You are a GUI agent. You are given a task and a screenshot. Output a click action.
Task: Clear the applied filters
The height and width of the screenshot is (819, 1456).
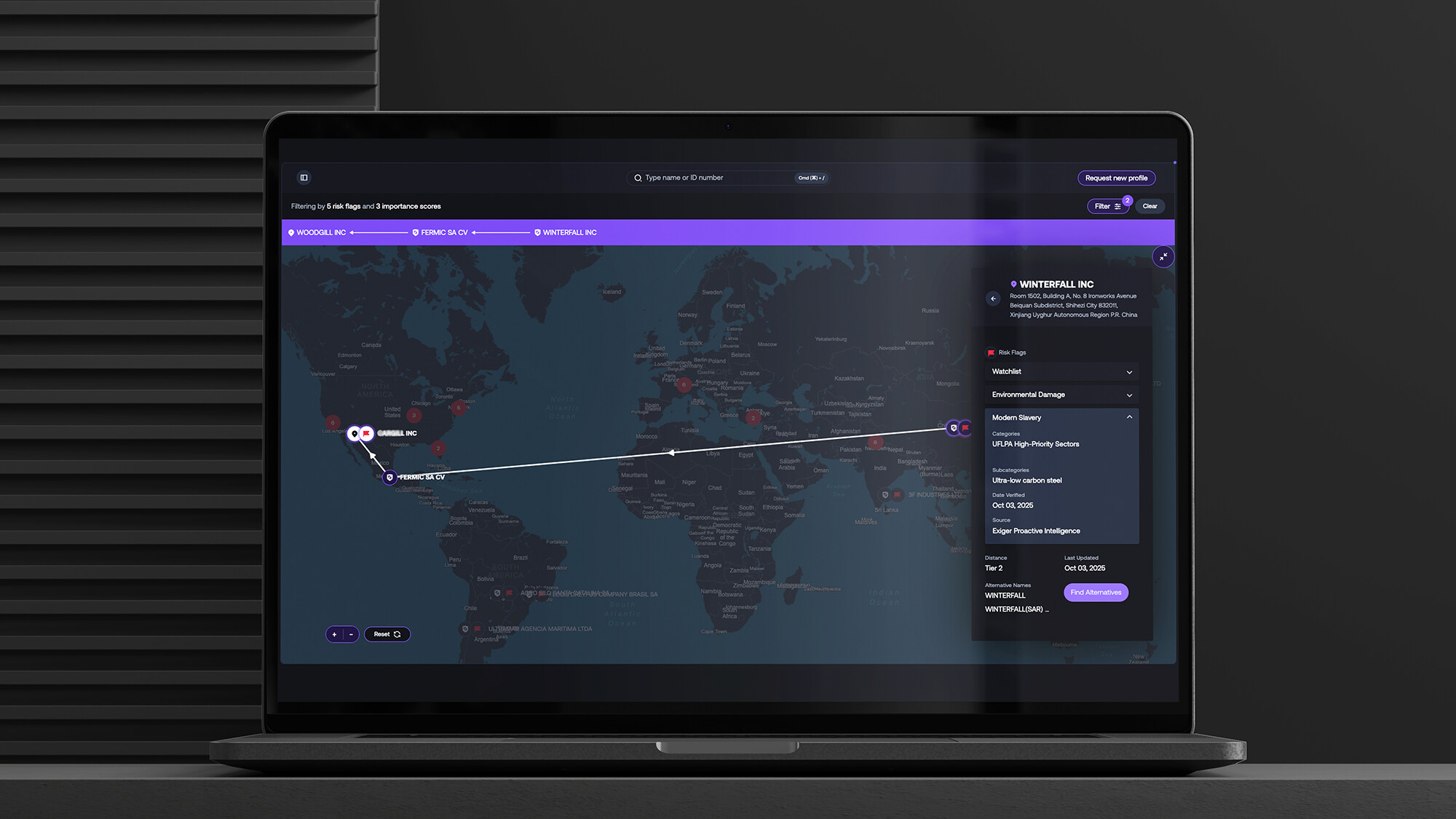point(1150,207)
